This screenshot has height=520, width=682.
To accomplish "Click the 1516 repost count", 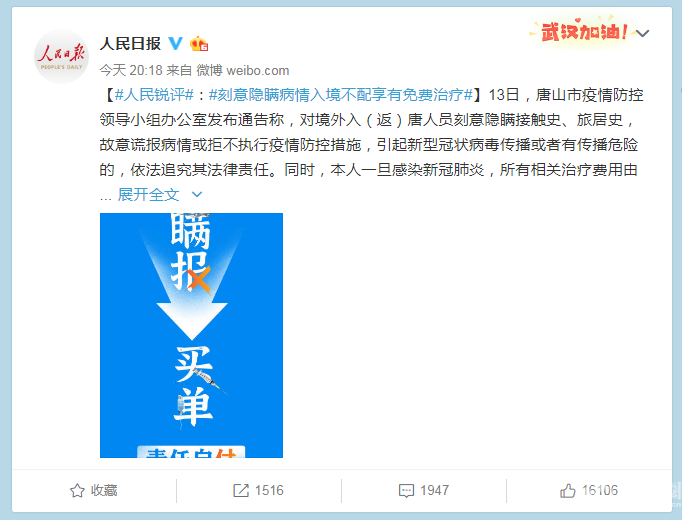I will point(269,490).
